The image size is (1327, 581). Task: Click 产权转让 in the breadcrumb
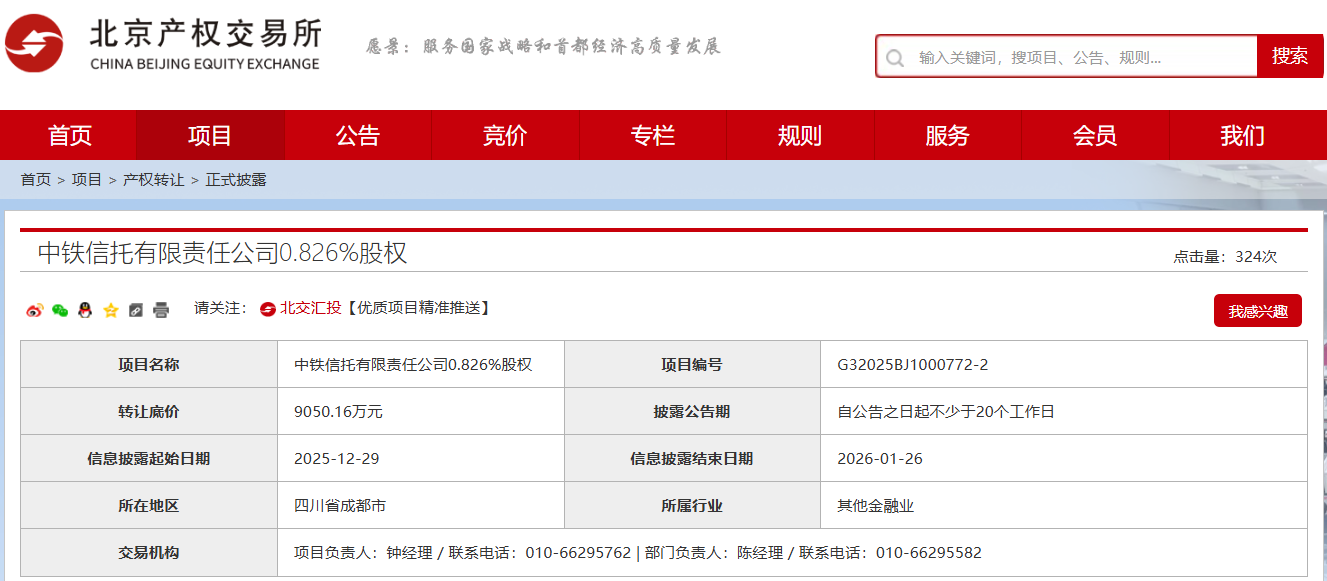pos(153,180)
